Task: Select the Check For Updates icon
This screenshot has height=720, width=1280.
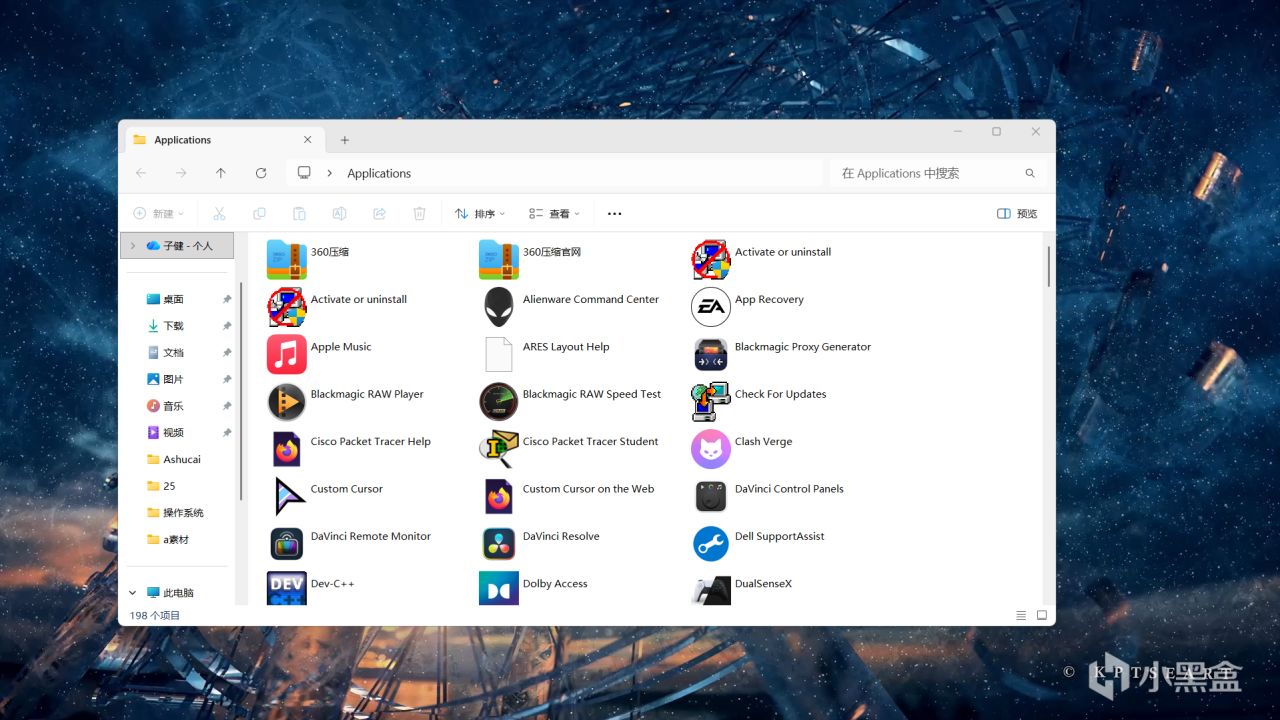Action: [711, 401]
